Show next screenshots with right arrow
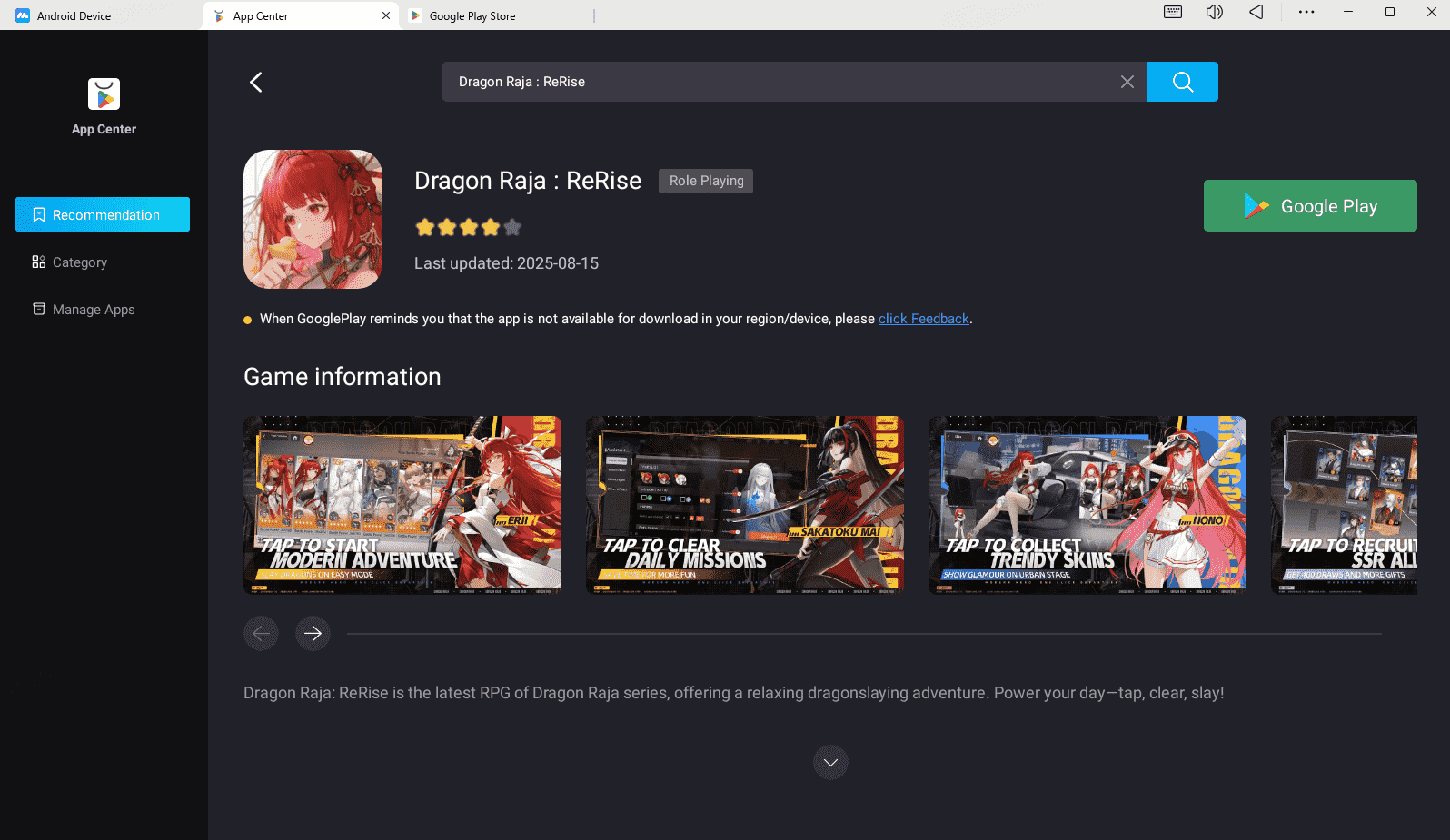 pos(313,633)
